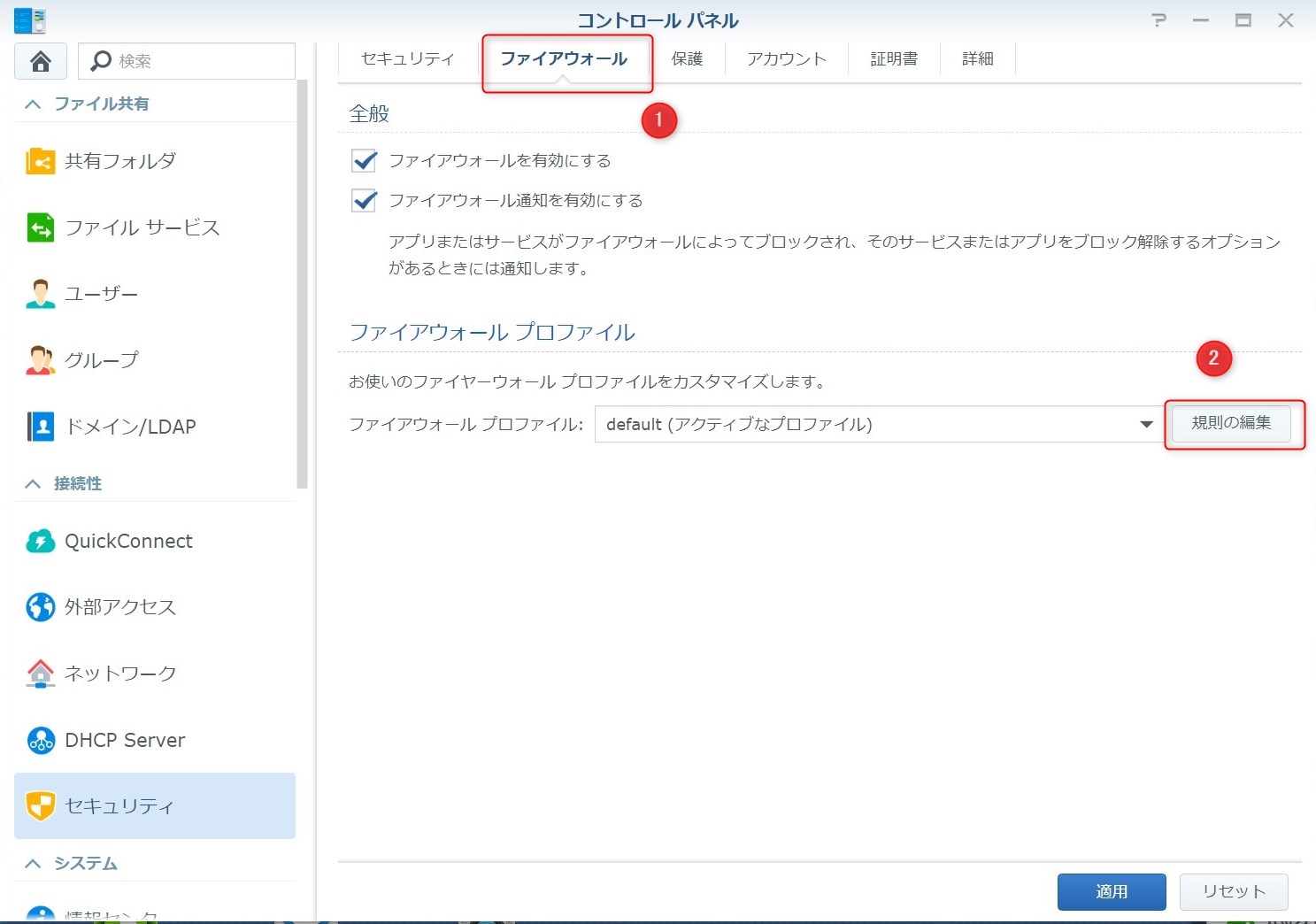Uncheck ファイアウォール通知を有効にする checkbox
The width and height of the screenshot is (1316, 924).
coord(365,200)
